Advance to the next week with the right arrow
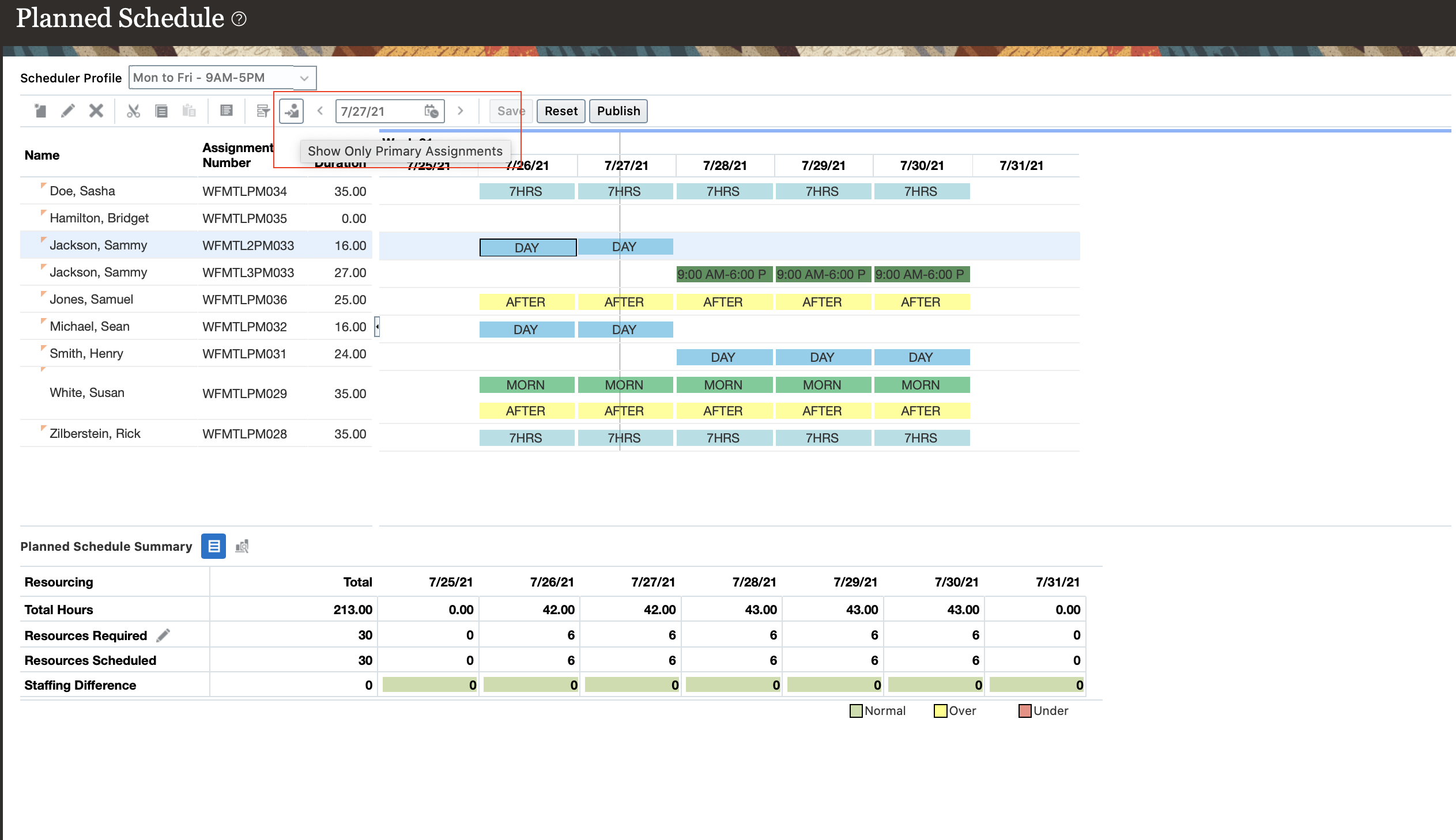1456x840 pixels. tap(460, 111)
